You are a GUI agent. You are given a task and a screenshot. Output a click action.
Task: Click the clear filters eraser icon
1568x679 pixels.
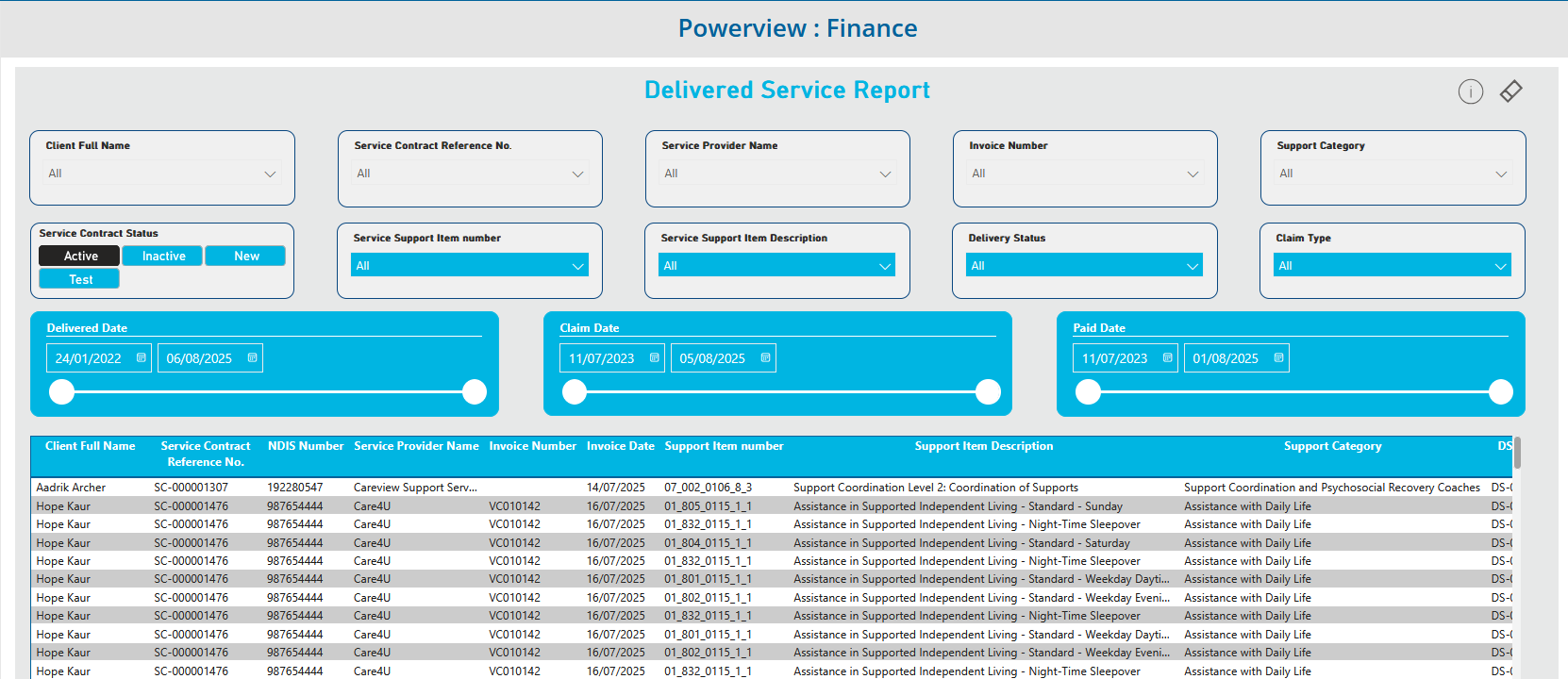click(1510, 91)
